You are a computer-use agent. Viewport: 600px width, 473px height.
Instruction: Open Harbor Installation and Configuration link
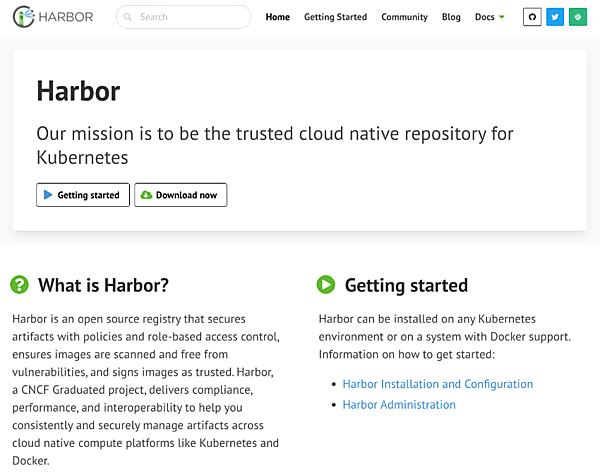437,384
